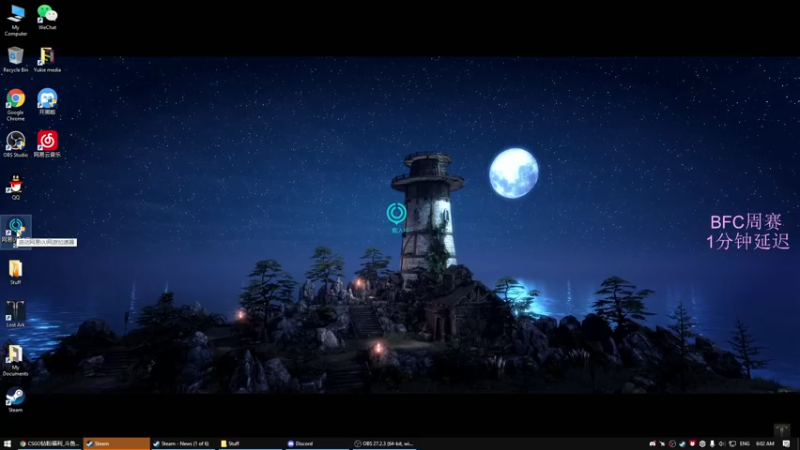Open the red NetEase Cloud Music icon
The image size is (800, 450).
47,144
